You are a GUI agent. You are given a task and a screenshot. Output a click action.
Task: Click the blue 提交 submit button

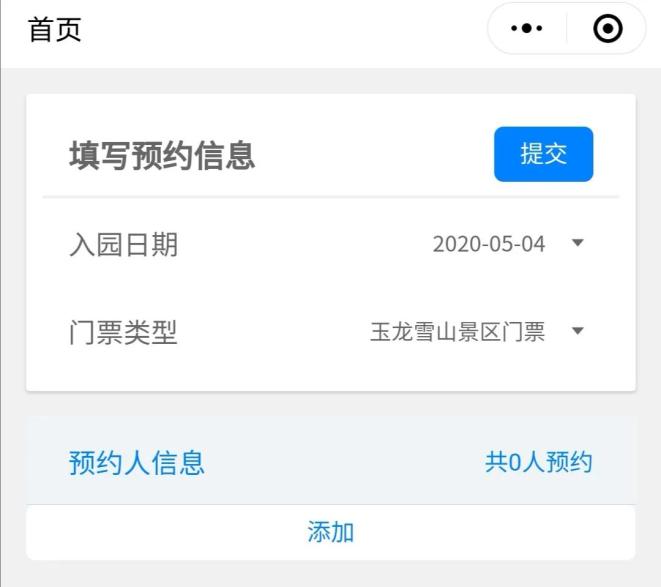(543, 154)
